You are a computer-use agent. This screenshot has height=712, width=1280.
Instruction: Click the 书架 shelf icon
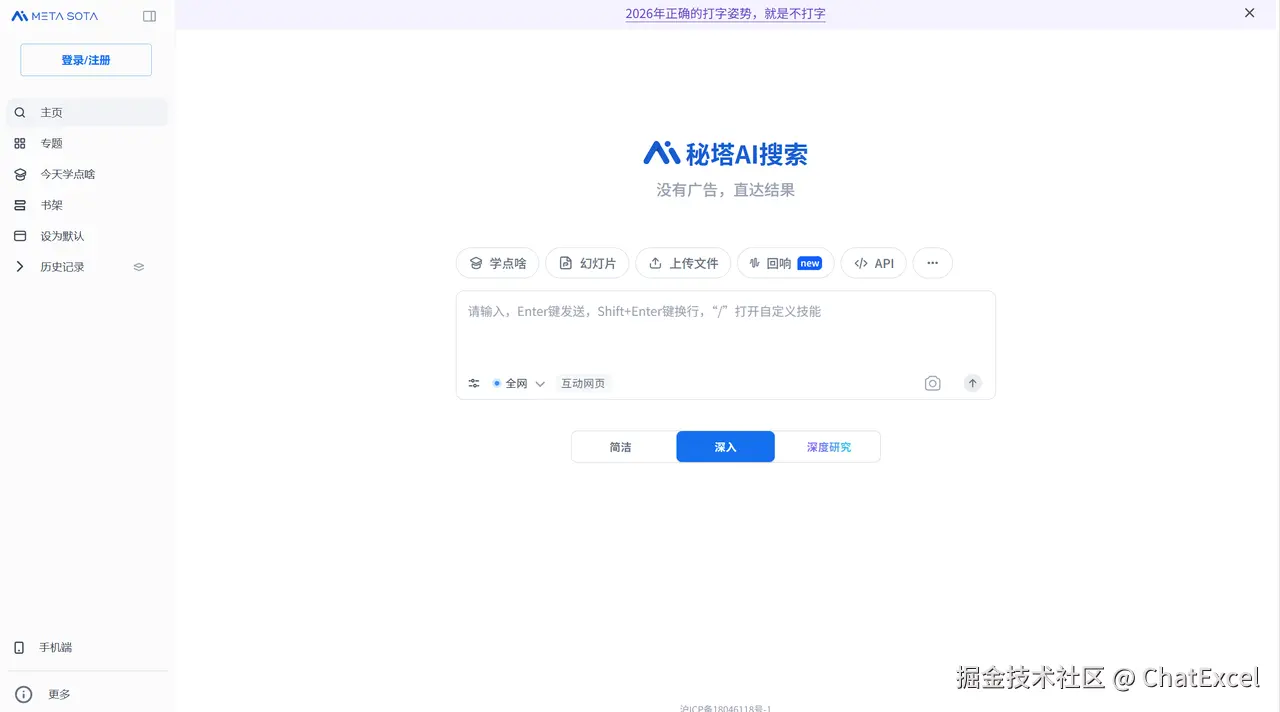(20, 205)
